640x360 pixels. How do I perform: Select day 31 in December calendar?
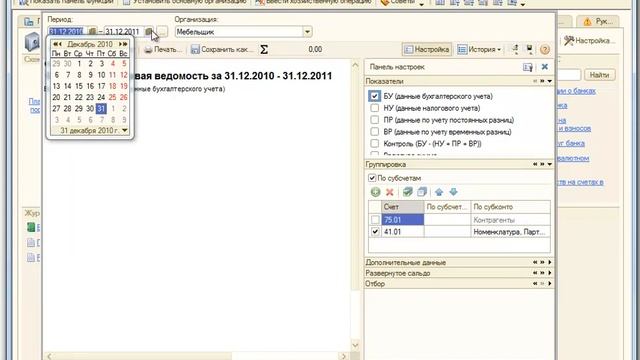click(x=101, y=109)
